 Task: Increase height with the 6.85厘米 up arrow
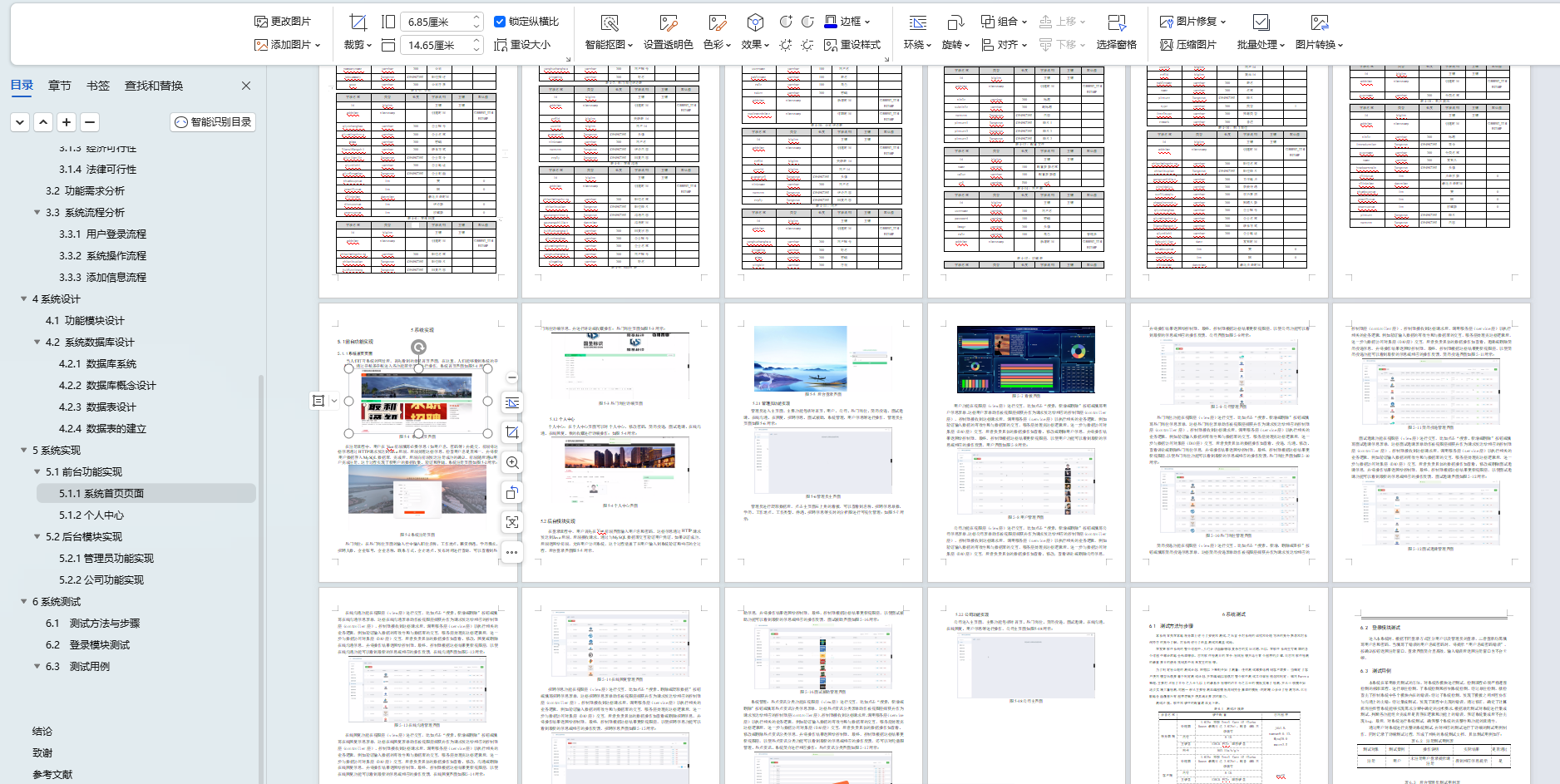click(476, 17)
